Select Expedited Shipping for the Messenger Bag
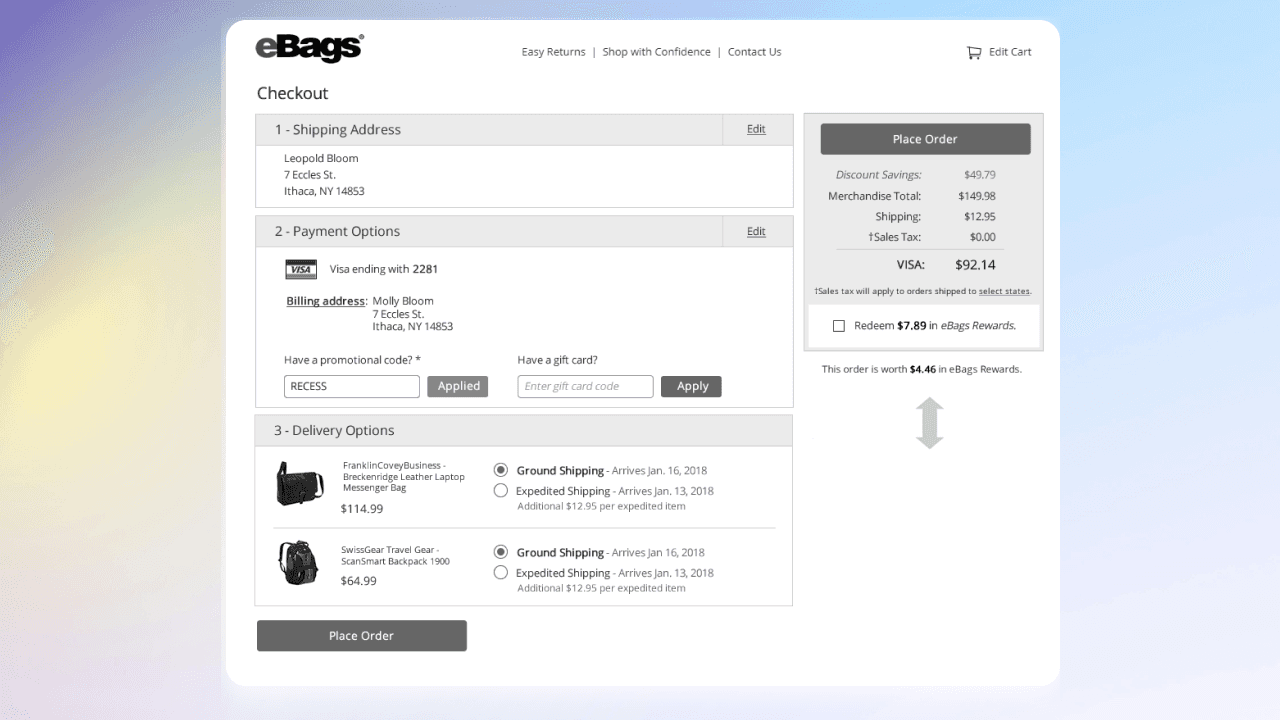The image size is (1280, 720). click(501, 491)
